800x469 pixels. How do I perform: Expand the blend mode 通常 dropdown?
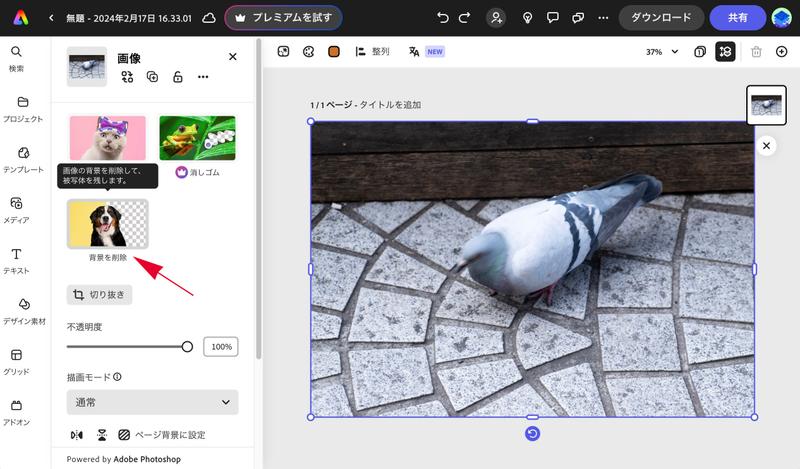[x=152, y=402]
